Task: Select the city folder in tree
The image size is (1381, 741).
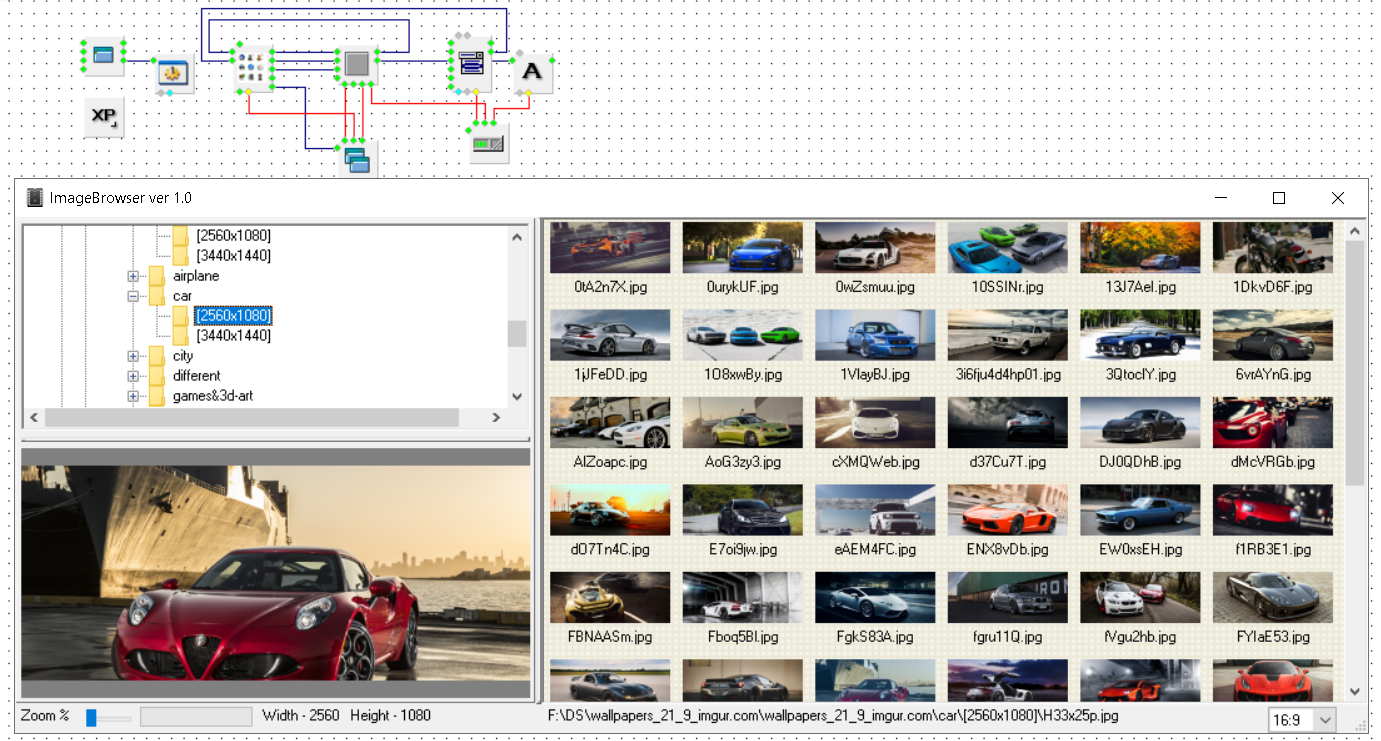Action: click(x=183, y=356)
